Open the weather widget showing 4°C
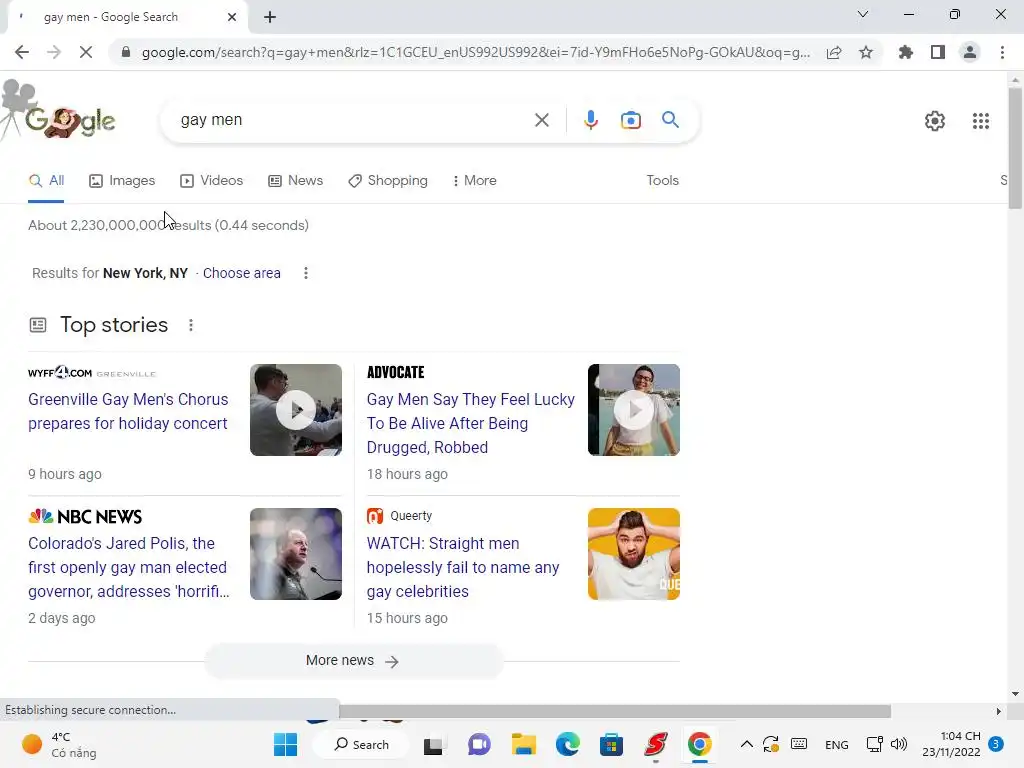 [59, 744]
